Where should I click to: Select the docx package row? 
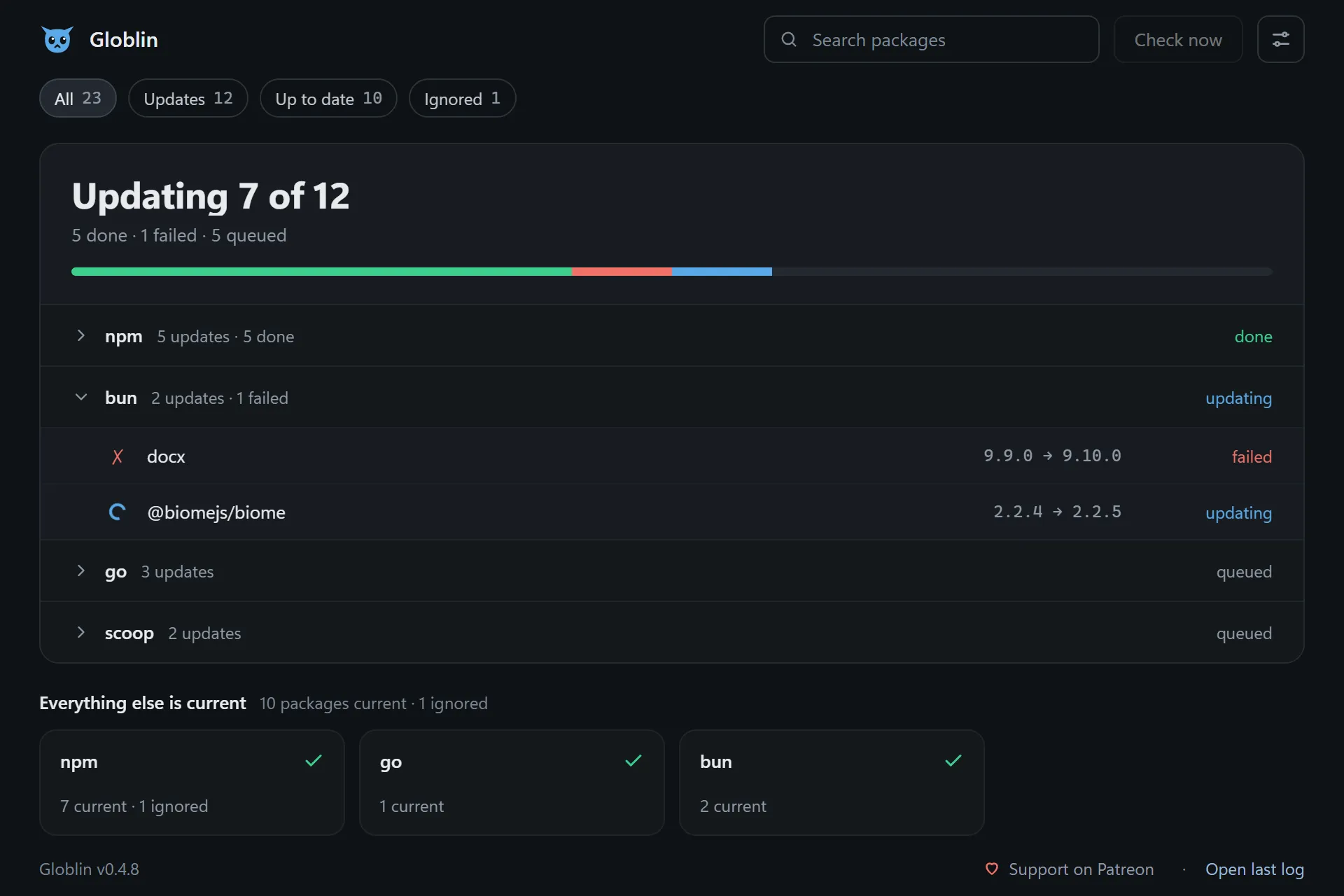pyautogui.click(x=672, y=456)
